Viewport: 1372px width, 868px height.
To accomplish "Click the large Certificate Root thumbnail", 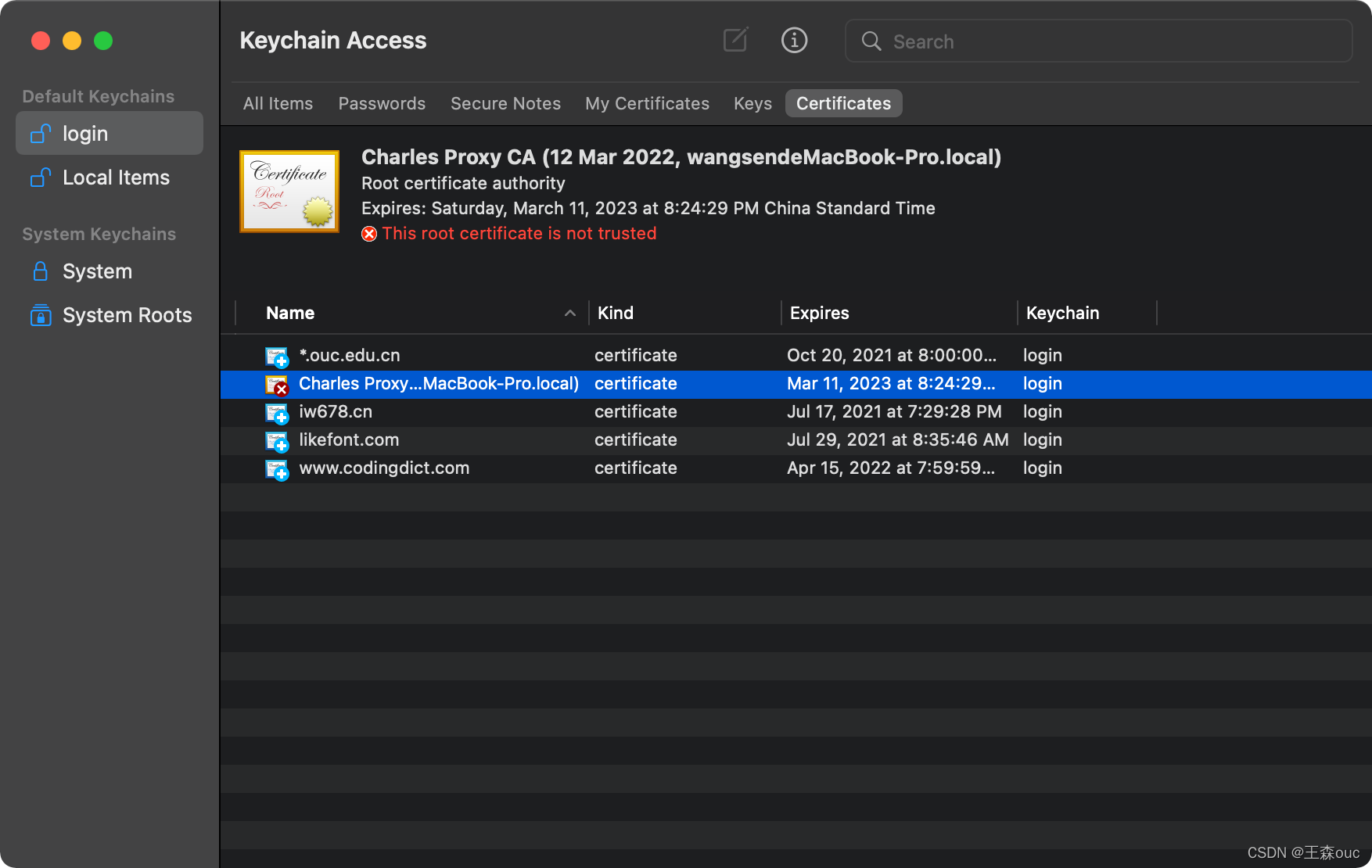I will click(x=289, y=192).
